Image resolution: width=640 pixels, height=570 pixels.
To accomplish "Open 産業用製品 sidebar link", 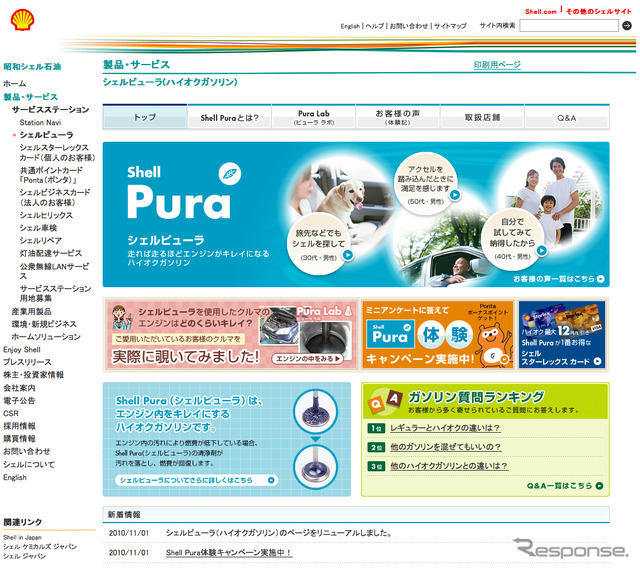I will click(31, 312).
